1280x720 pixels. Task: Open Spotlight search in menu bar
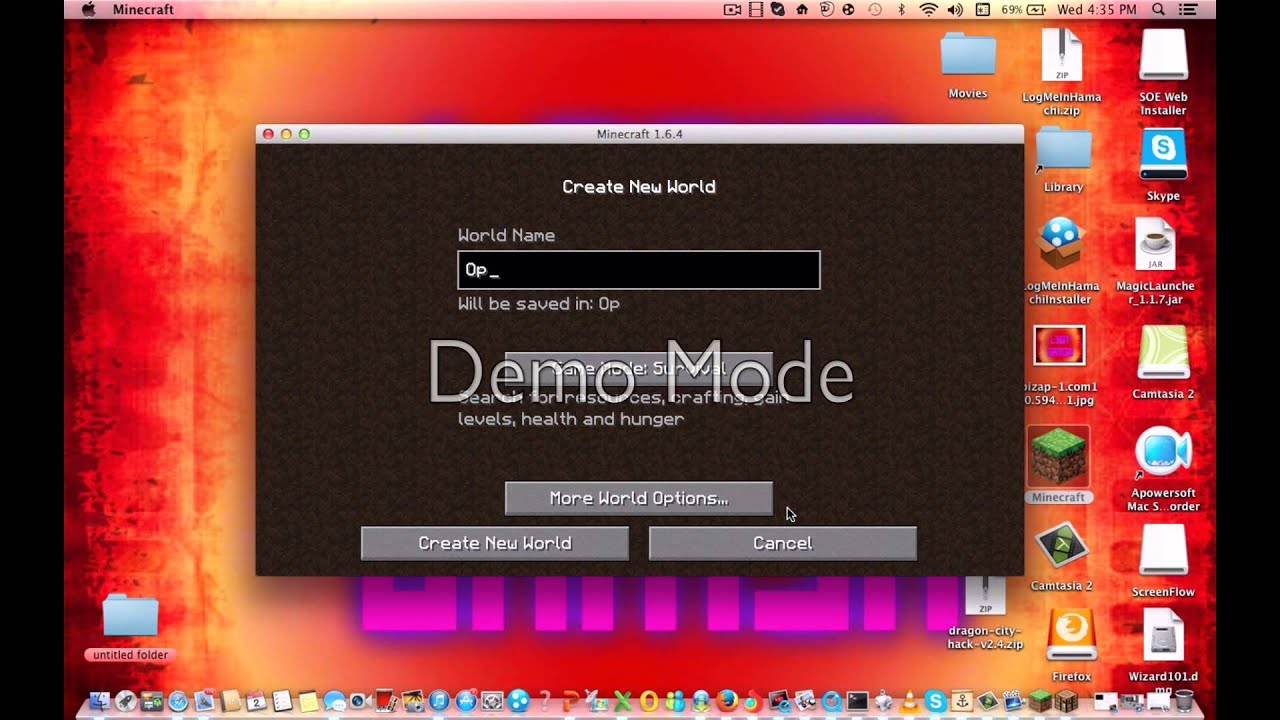[x=1158, y=9]
